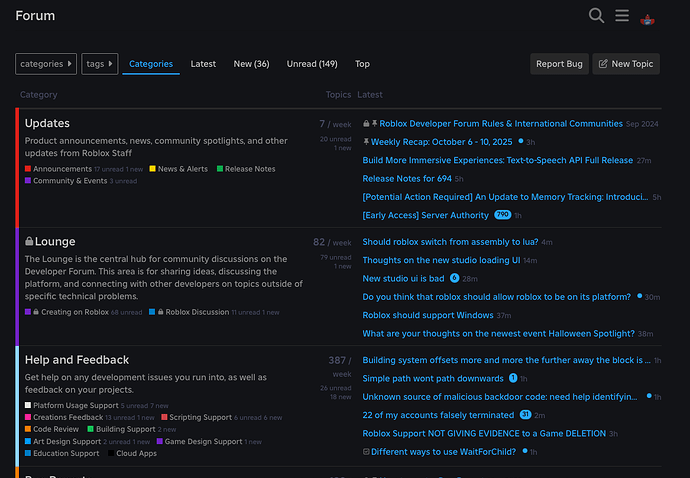Viewport: 690px width, 478px height.
Task: Click lock icon next to Roblox Discussion
Action: click(x=161, y=312)
